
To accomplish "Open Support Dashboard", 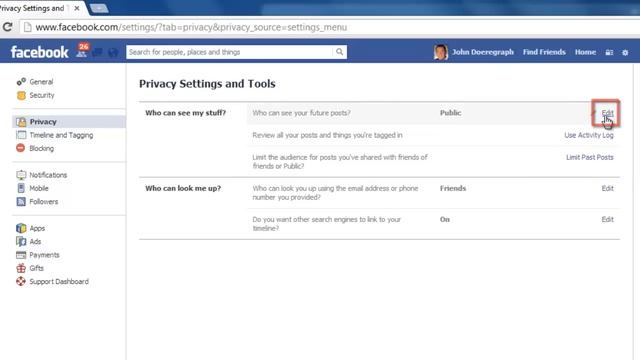I will pyautogui.click(x=59, y=282).
